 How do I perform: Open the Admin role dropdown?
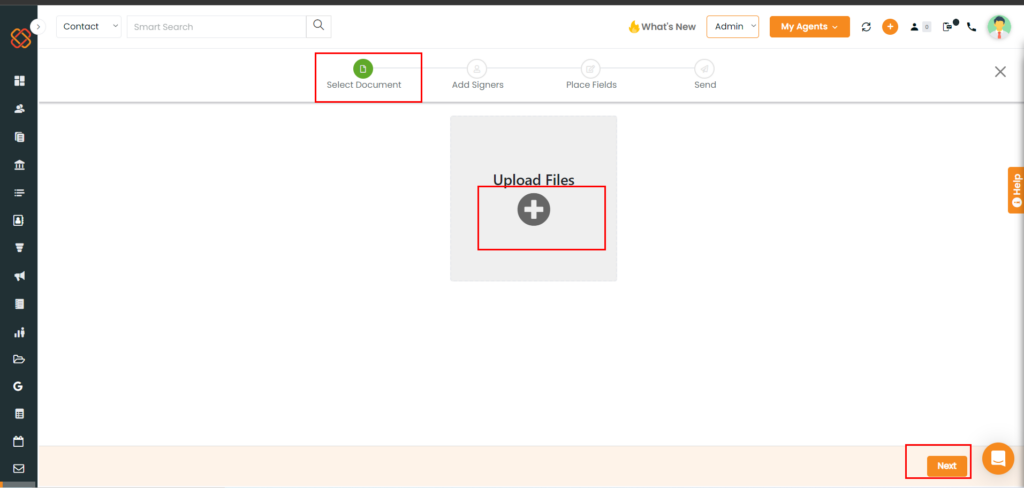[733, 27]
